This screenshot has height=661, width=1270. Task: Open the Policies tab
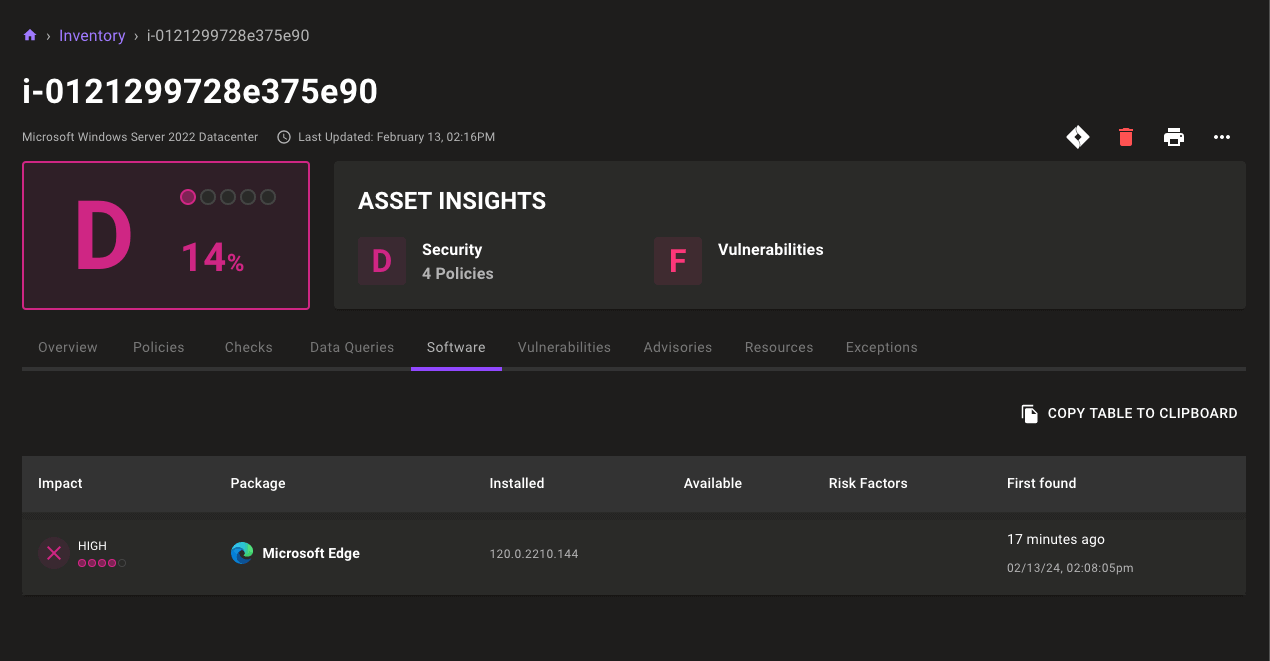point(159,347)
